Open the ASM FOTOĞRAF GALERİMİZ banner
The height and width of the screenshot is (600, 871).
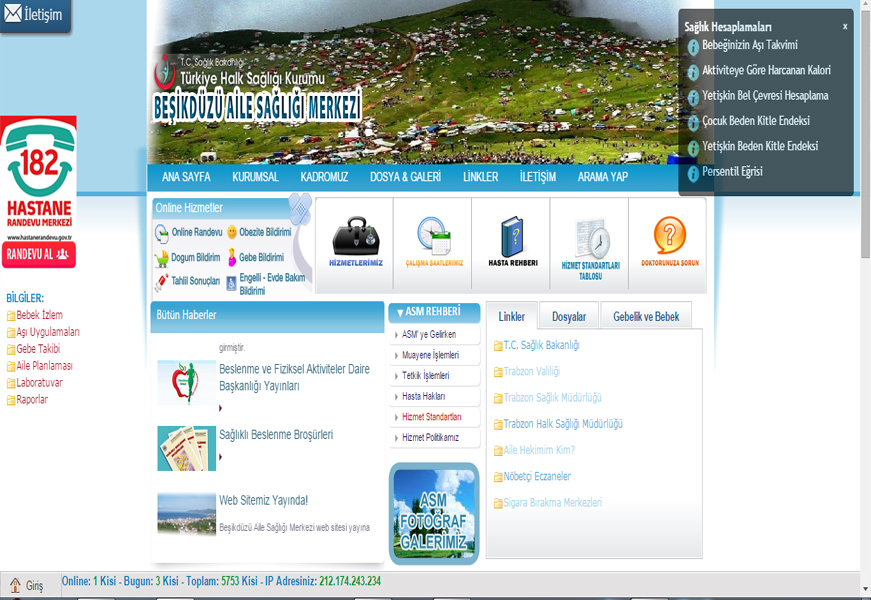(433, 513)
